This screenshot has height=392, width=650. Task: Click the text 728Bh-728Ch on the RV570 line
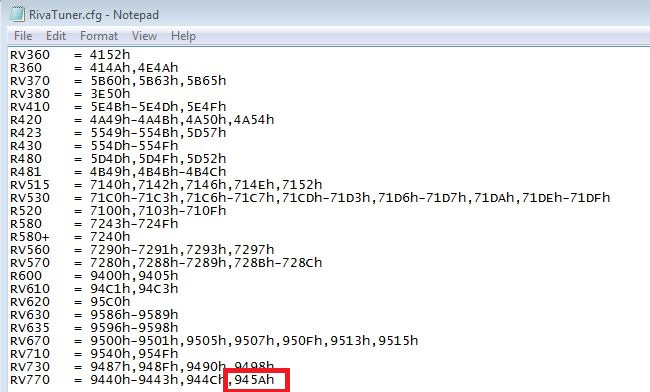click(278, 263)
